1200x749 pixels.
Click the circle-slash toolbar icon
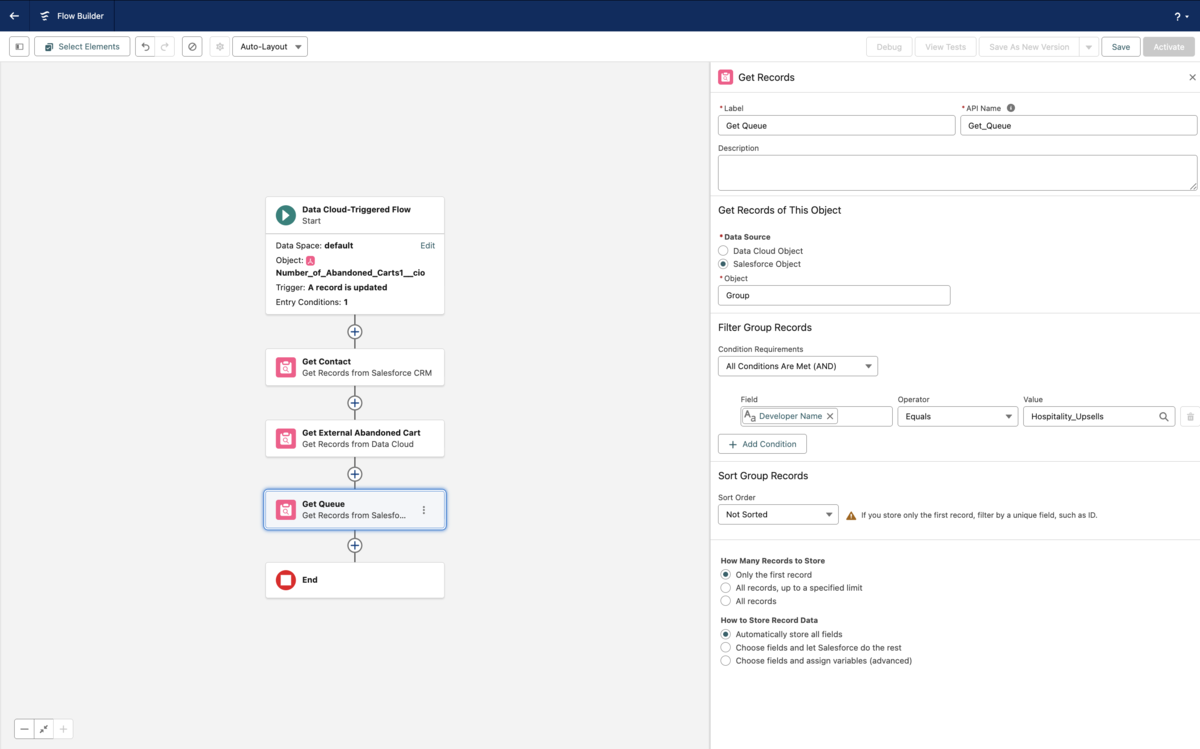pos(192,47)
